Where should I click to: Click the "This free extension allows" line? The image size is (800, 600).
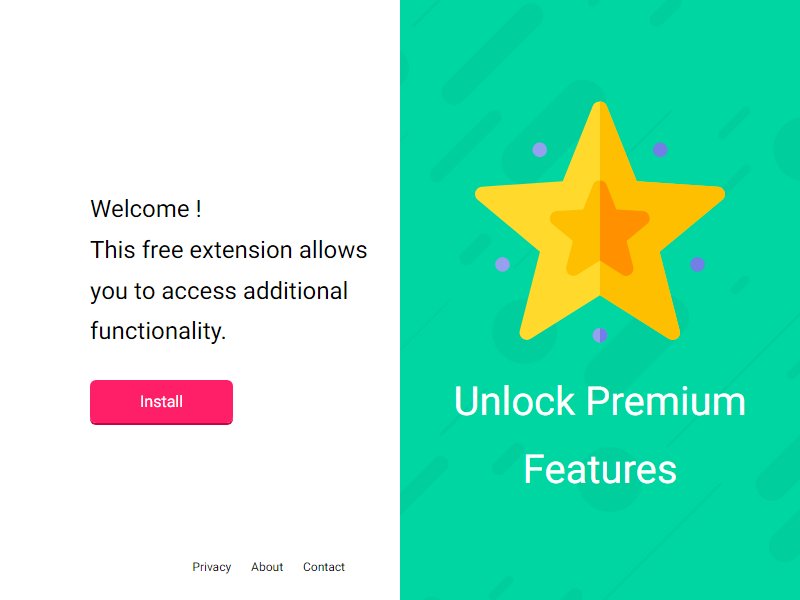tap(229, 250)
